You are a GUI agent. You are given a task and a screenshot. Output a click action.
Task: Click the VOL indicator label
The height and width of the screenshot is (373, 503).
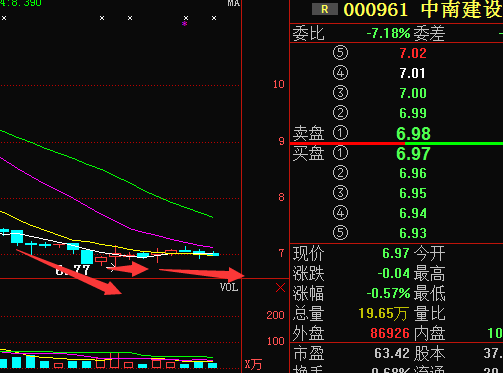tap(229, 287)
